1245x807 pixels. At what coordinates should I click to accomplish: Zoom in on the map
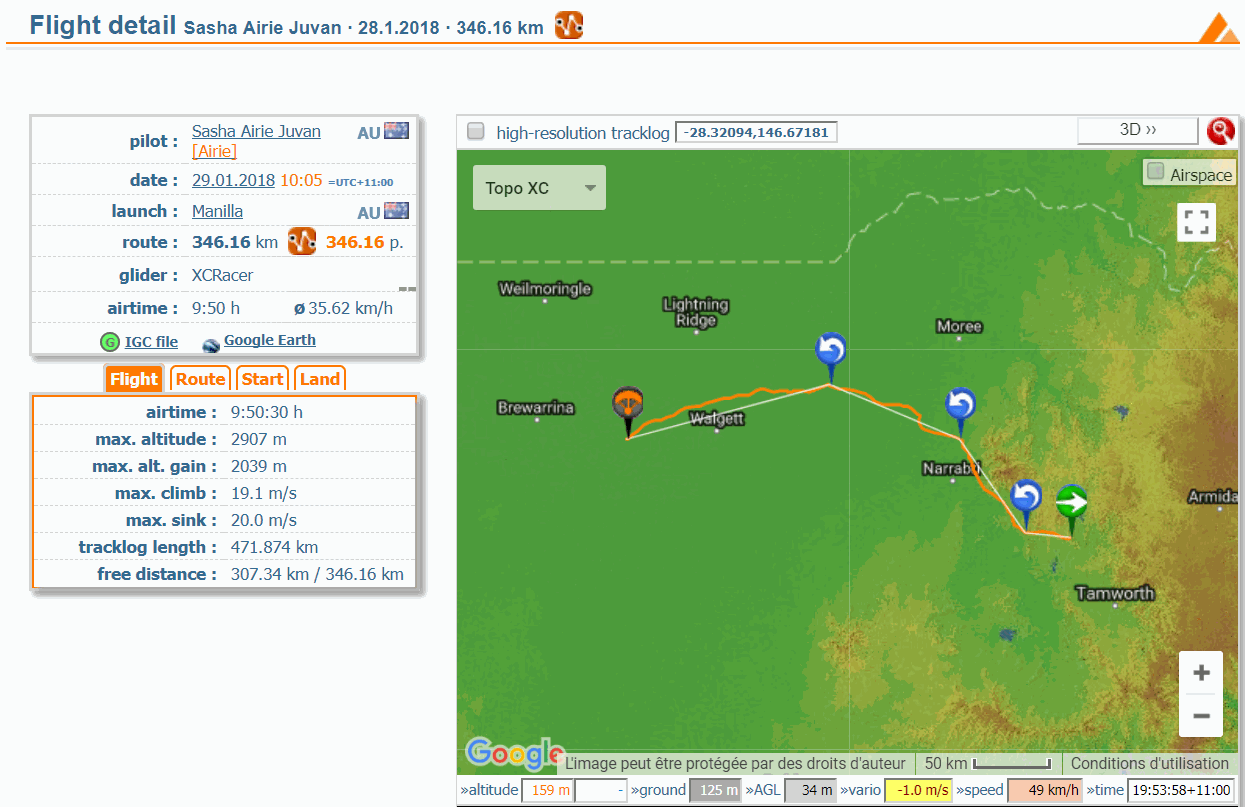tap(1201, 673)
